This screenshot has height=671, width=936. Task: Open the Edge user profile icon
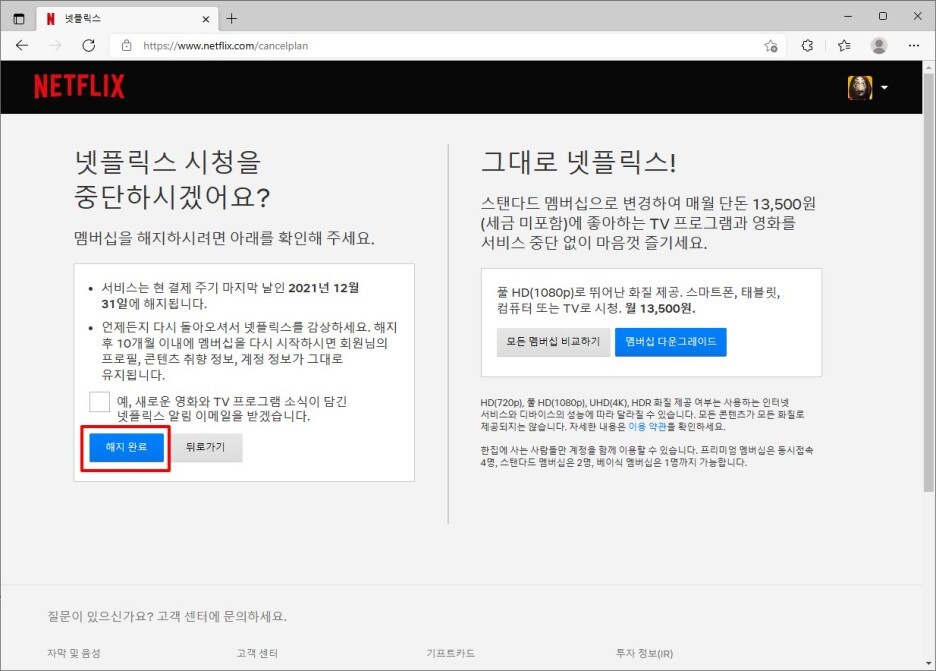click(x=879, y=45)
